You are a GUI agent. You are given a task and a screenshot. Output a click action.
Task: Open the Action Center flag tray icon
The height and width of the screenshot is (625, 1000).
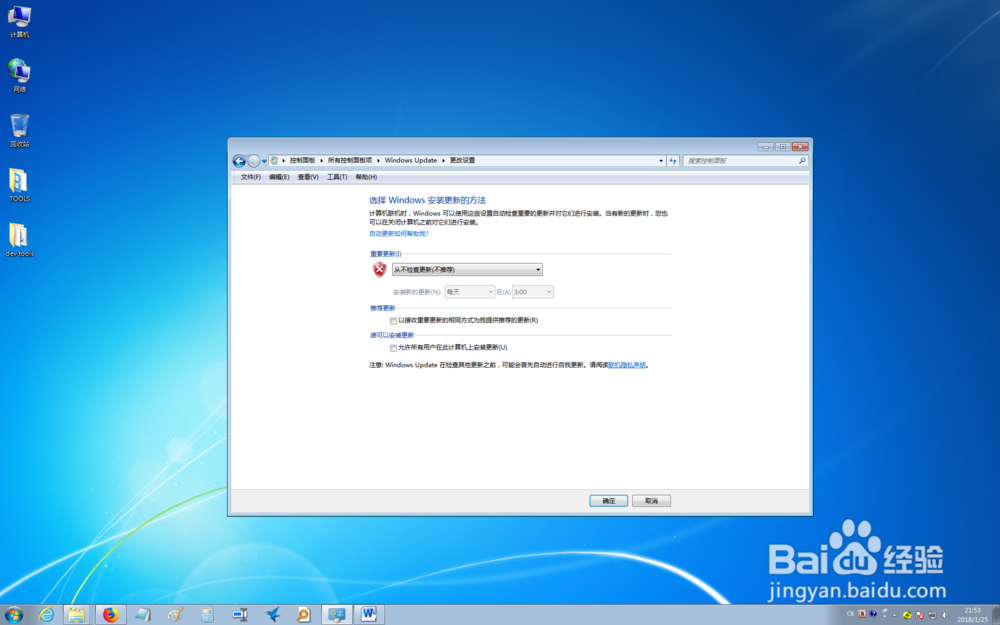coord(920,615)
